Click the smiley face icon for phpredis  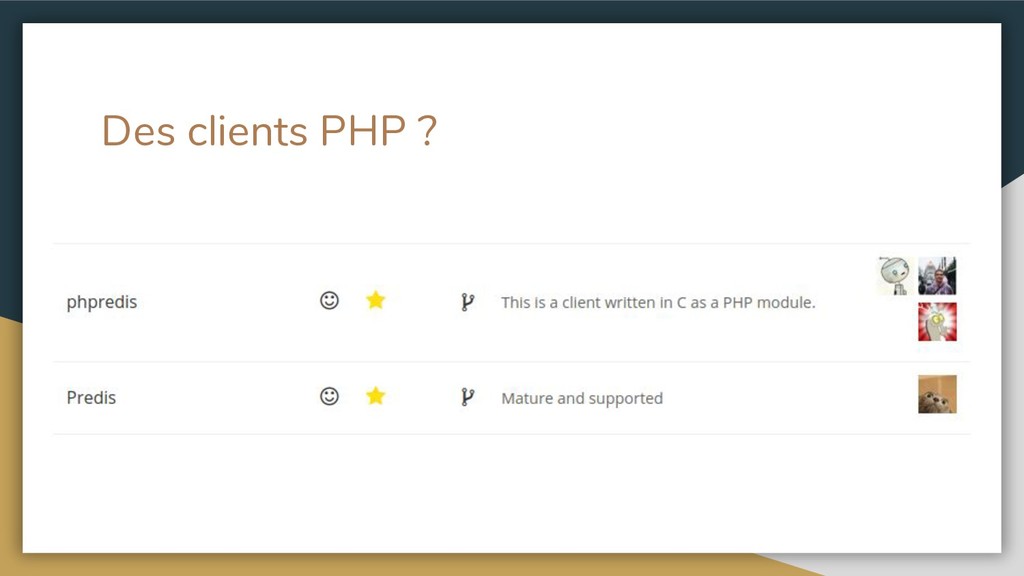click(x=329, y=300)
